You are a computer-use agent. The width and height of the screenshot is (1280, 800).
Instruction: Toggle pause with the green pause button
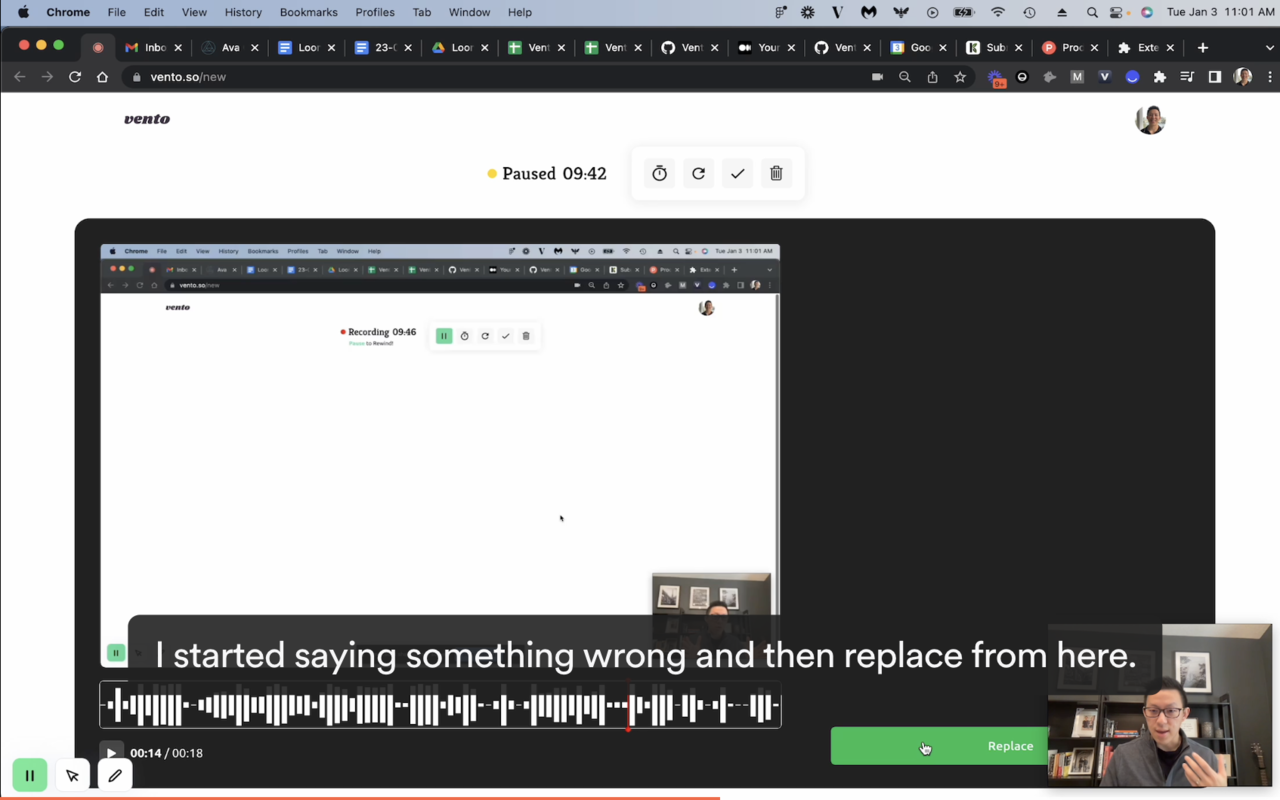pos(29,775)
